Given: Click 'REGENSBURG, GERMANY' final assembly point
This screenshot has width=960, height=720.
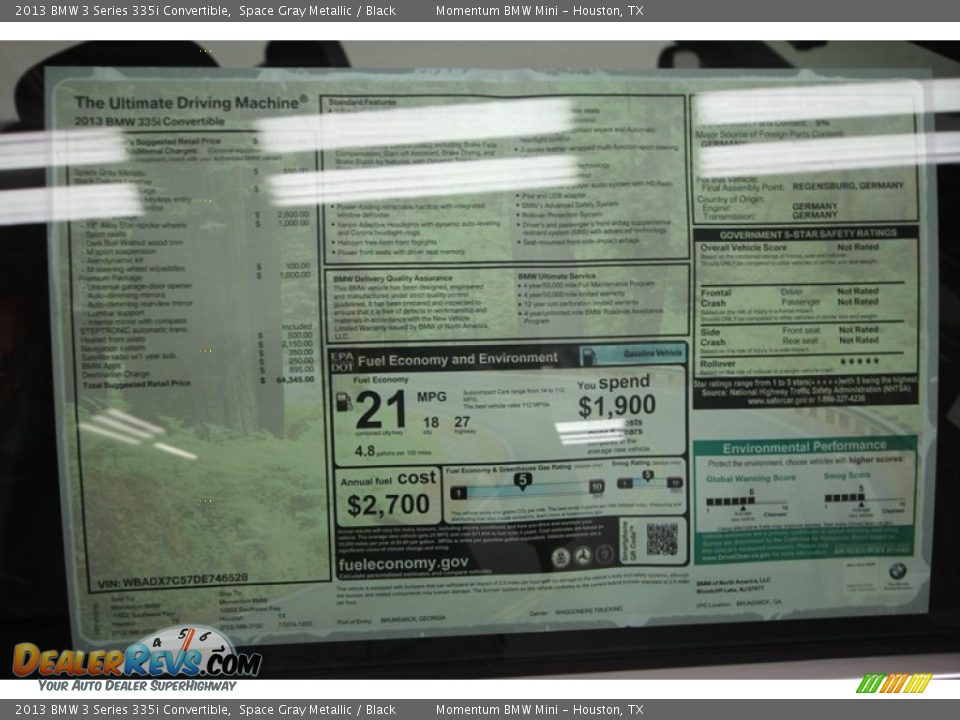Looking at the screenshot, I should [848, 186].
